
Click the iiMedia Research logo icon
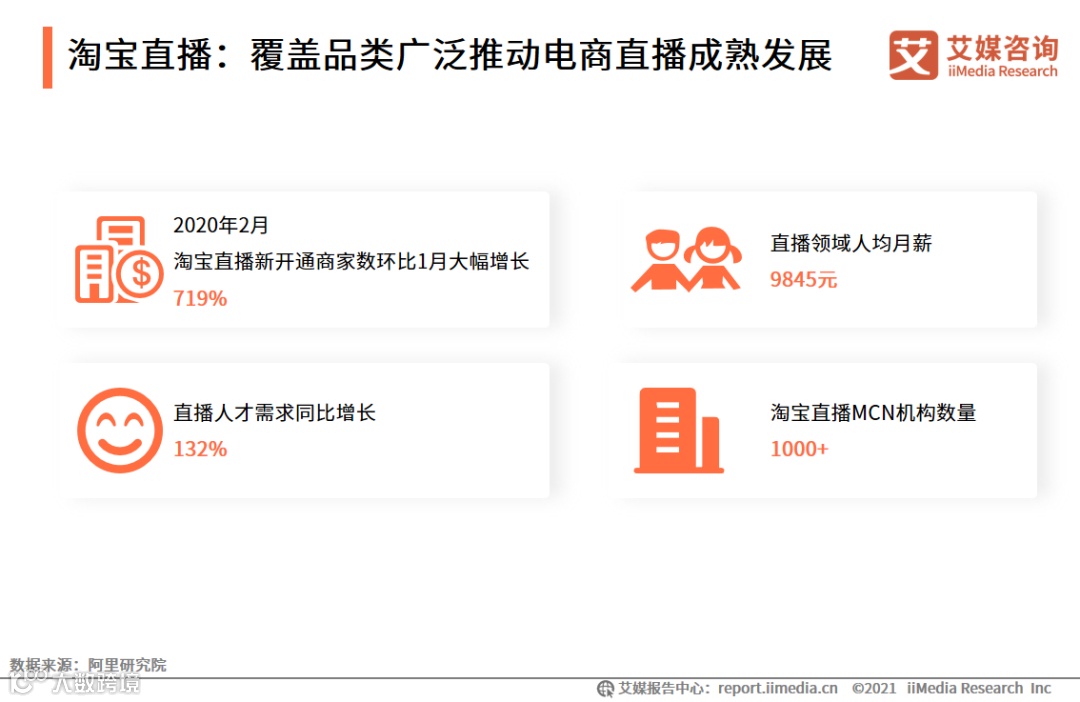coord(913,55)
